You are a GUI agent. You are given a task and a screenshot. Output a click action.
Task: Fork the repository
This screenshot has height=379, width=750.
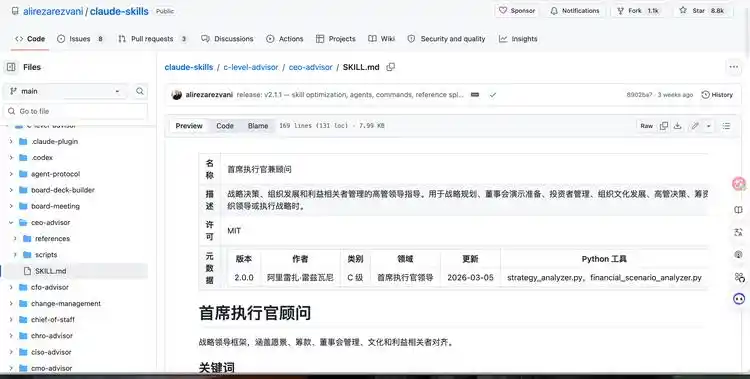[638, 11]
